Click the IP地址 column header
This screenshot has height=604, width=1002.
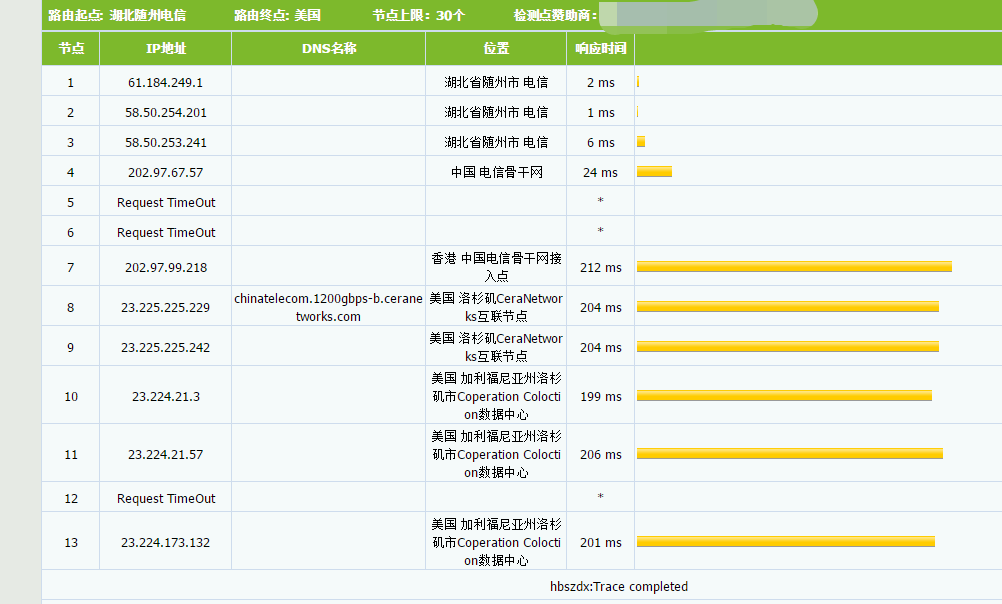coord(166,48)
